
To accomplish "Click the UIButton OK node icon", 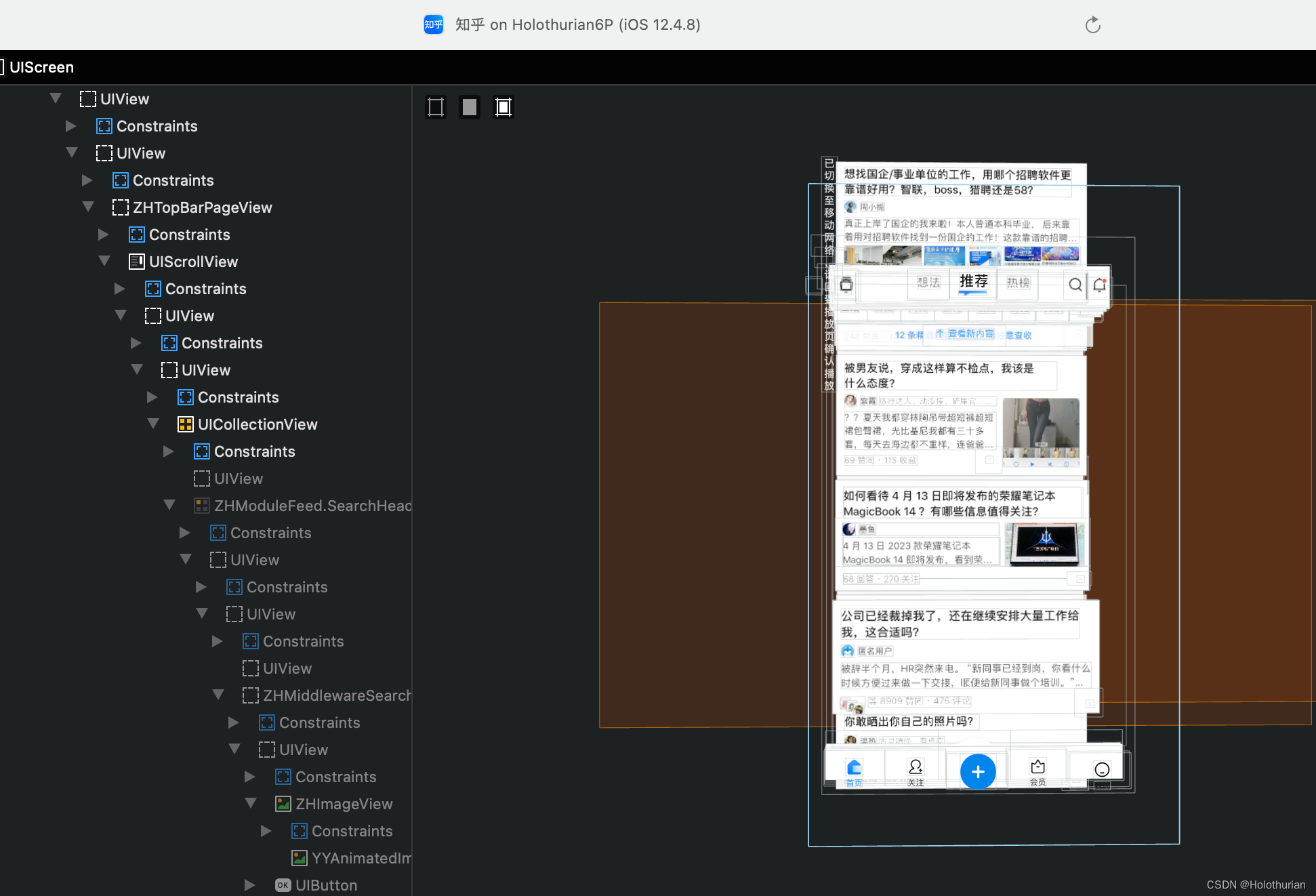I will coord(283,885).
